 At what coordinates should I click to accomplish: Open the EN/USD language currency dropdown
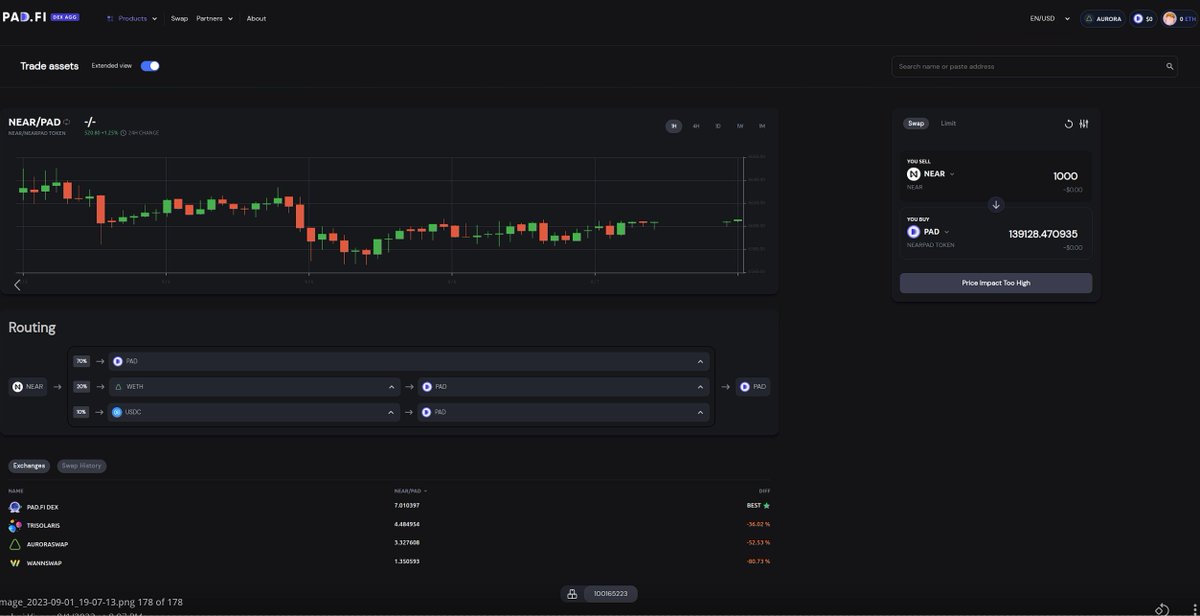pos(1050,19)
